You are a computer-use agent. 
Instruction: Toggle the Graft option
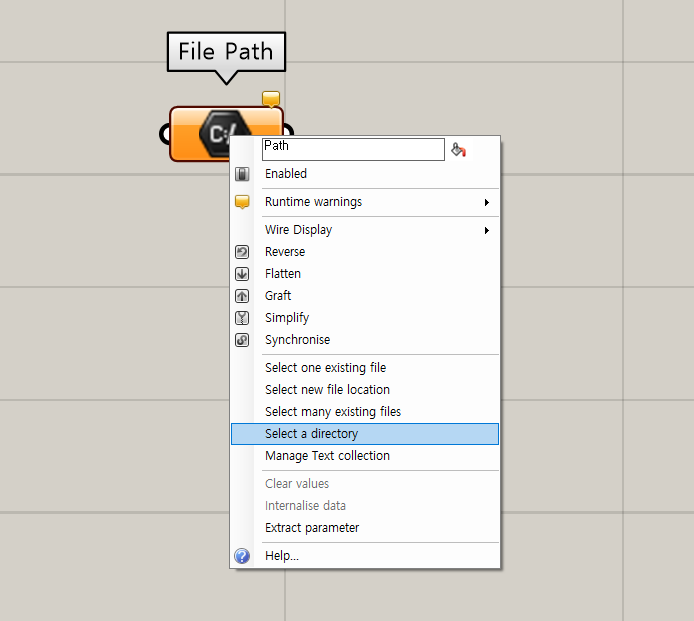tap(365, 295)
